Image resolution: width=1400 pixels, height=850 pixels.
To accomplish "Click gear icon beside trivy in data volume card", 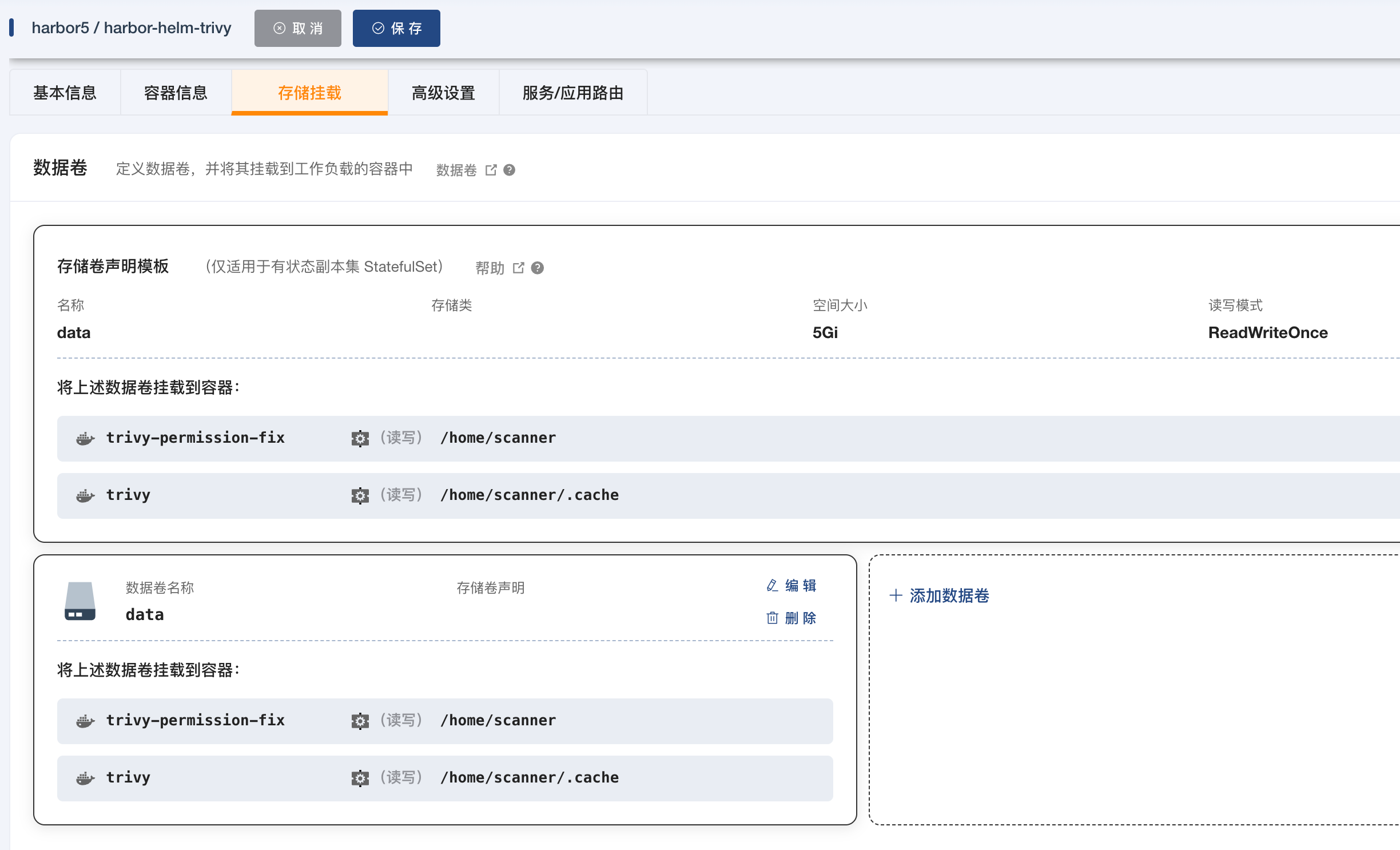I will click(360, 778).
